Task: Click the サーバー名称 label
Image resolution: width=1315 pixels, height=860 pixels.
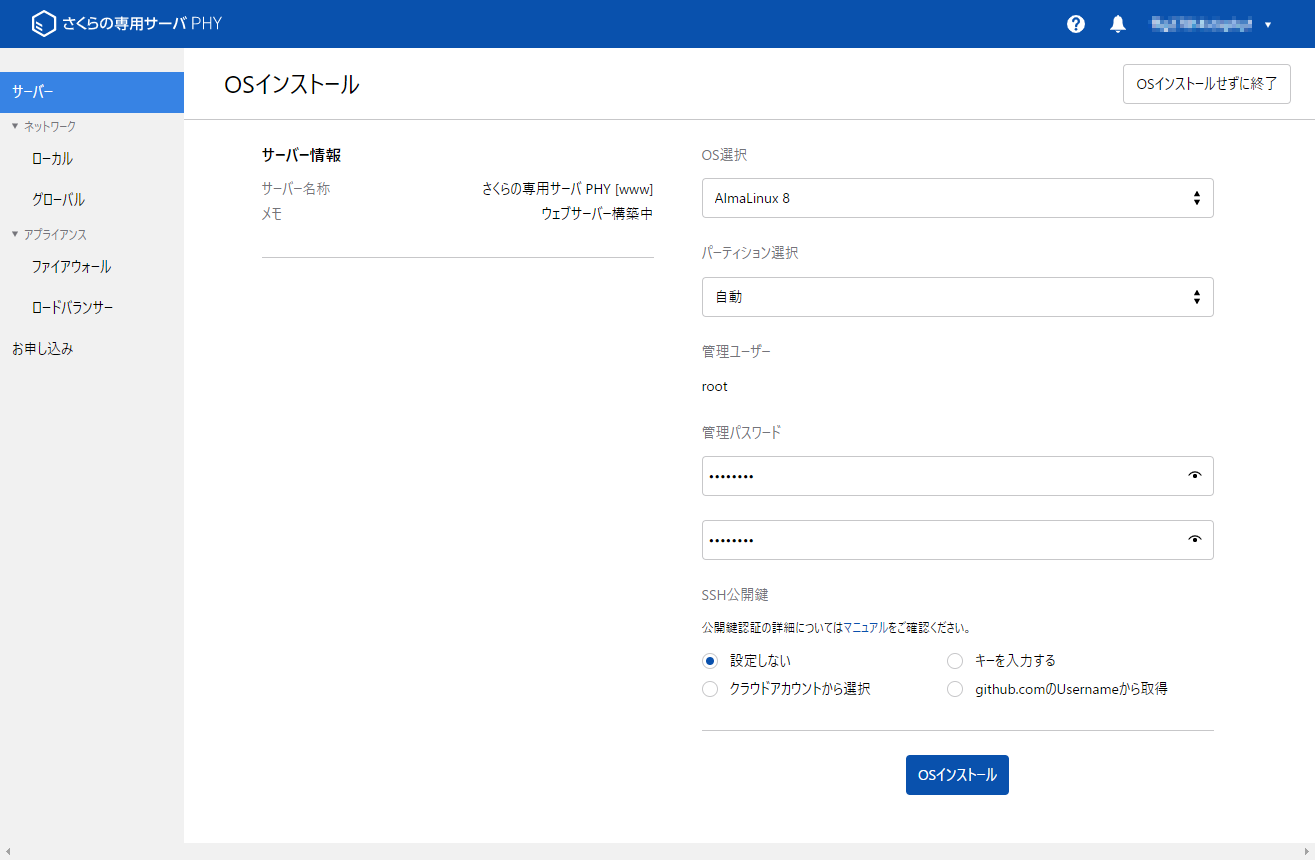Action: 296,189
